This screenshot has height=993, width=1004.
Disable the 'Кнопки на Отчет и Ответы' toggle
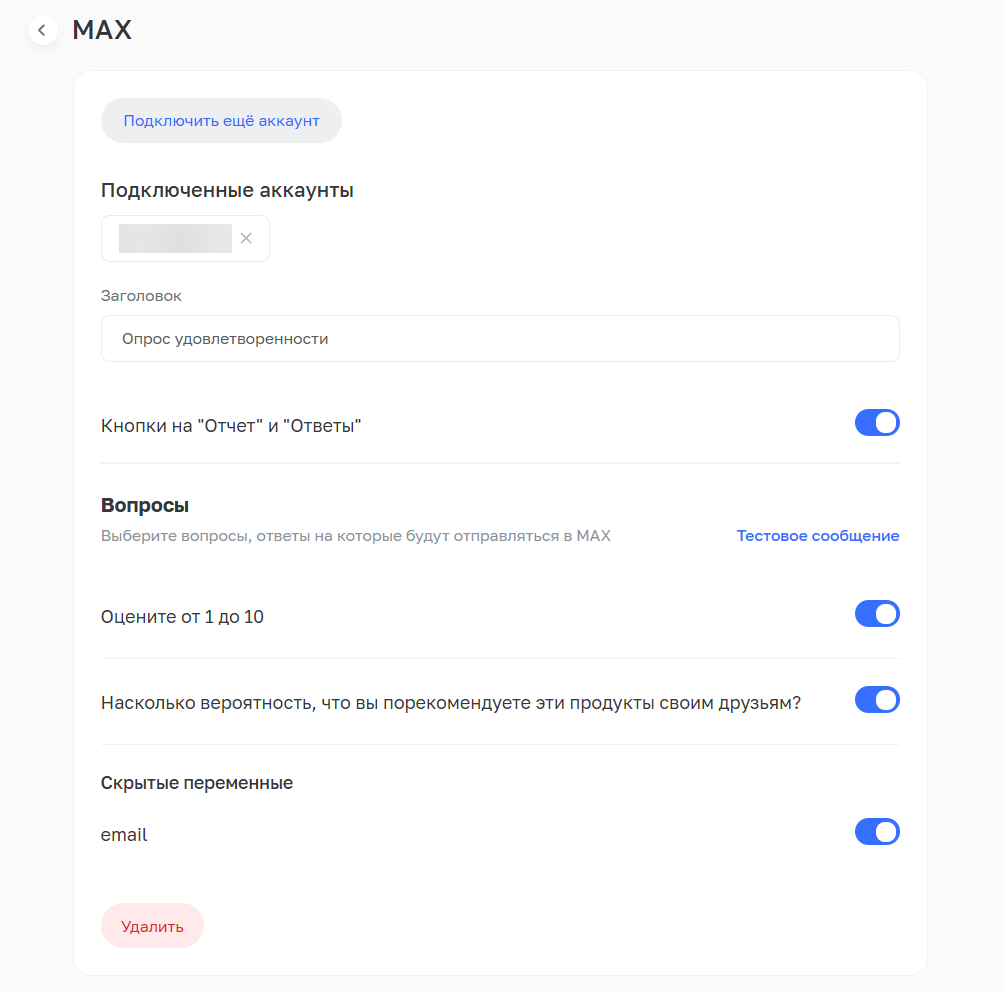pos(876,423)
